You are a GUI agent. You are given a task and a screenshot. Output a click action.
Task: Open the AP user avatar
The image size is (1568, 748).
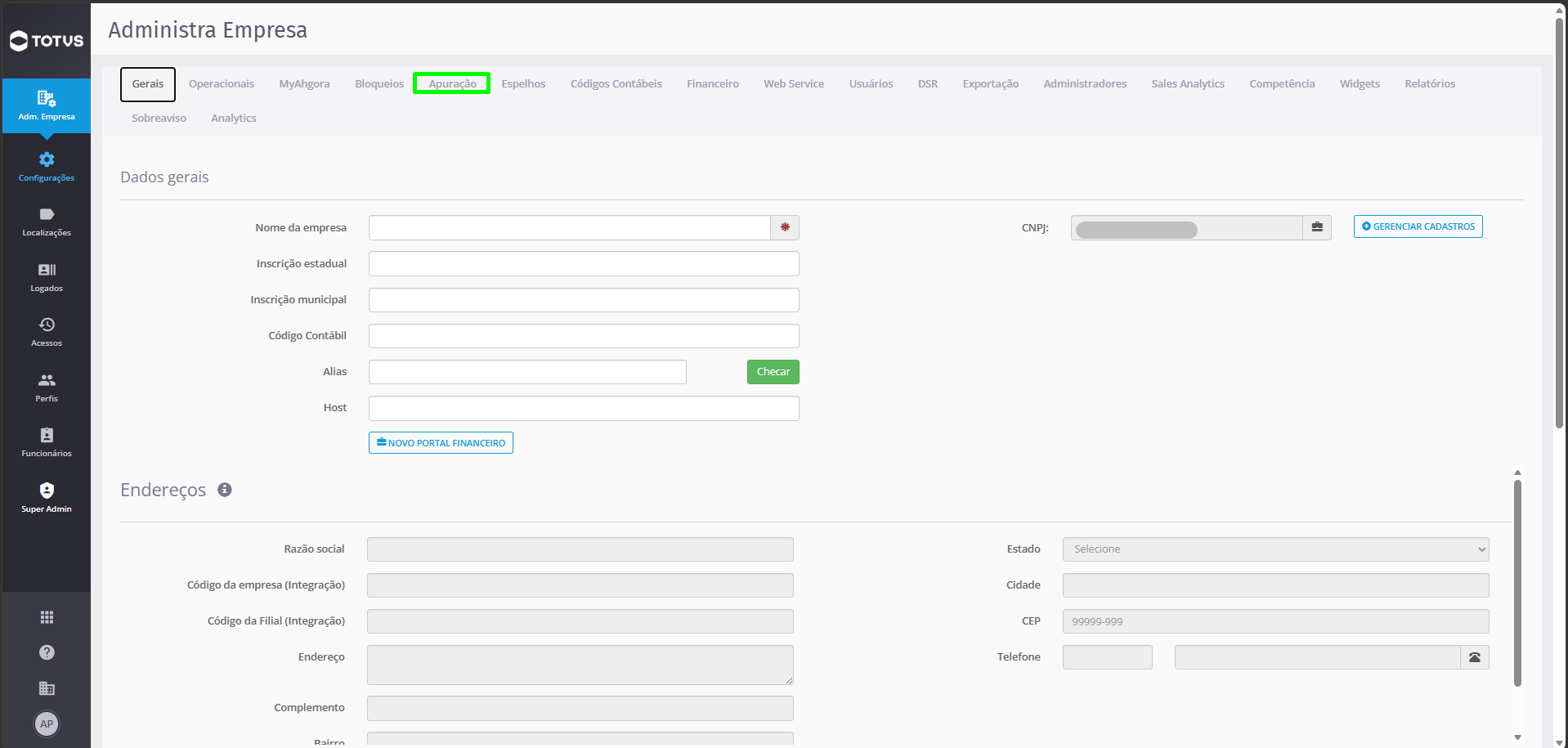47,723
